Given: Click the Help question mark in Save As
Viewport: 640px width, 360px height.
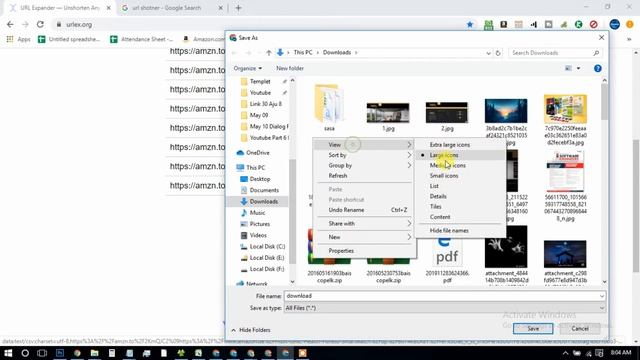Looking at the screenshot, I should tap(598, 69).
